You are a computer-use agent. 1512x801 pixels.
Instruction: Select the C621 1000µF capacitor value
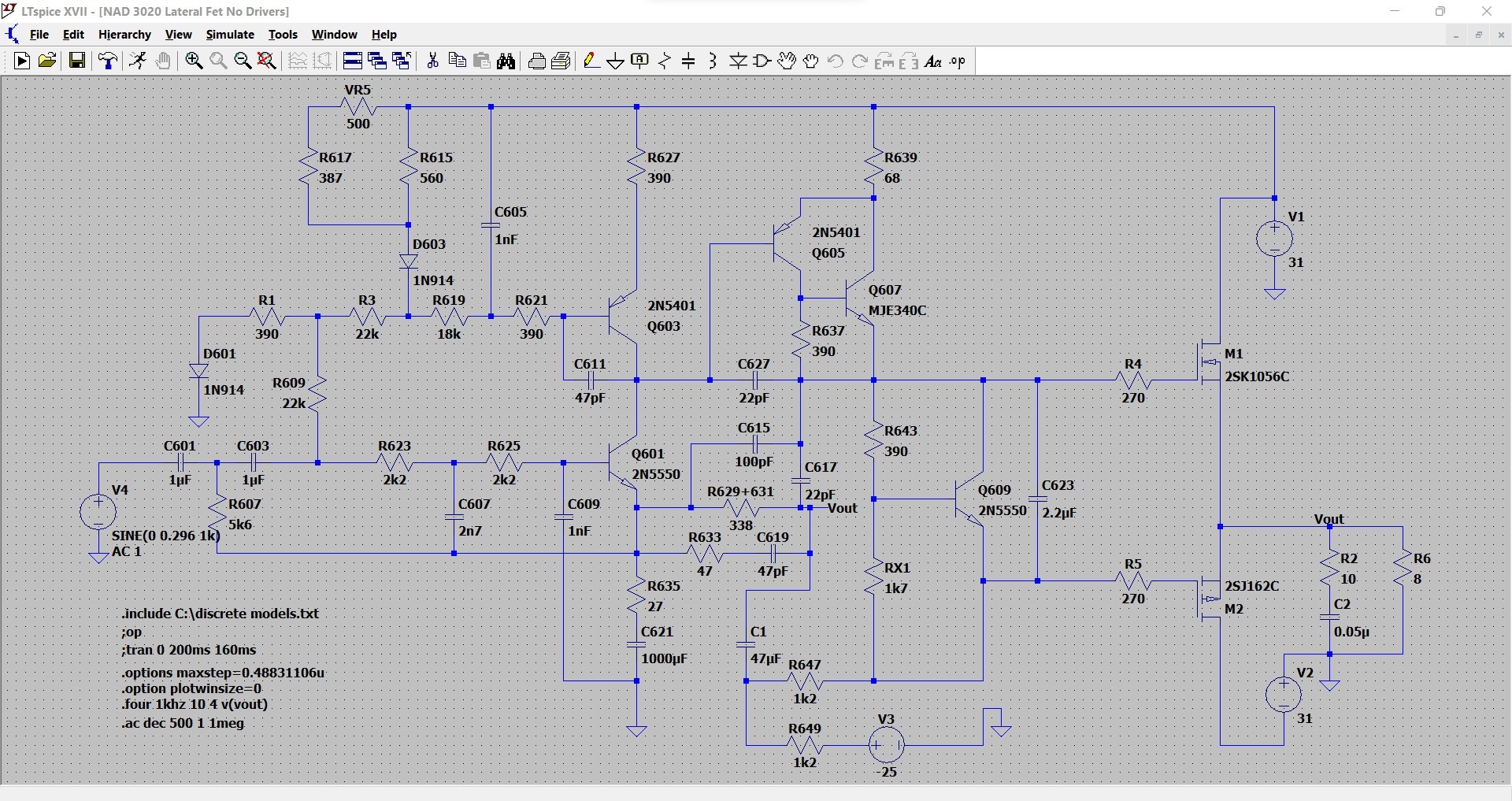[x=665, y=658]
